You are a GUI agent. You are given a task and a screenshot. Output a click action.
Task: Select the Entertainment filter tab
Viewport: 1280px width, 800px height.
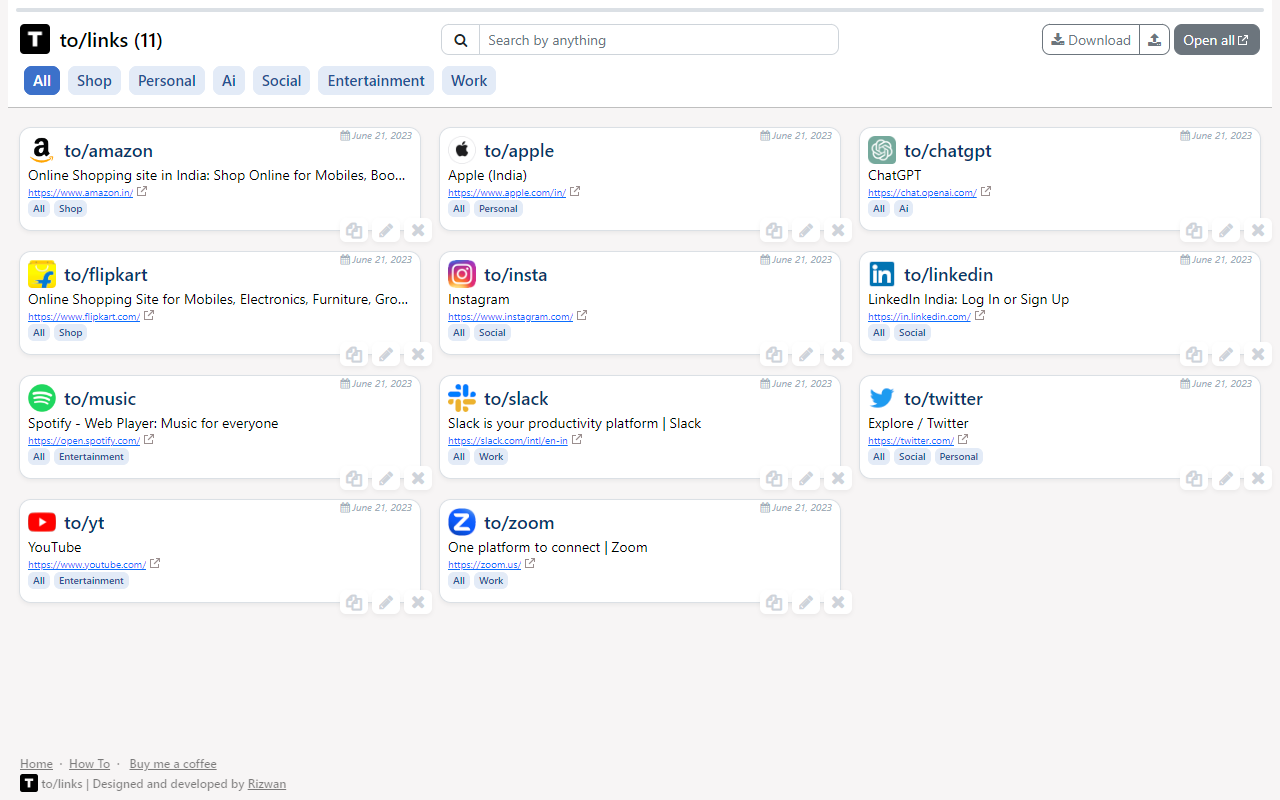tap(376, 81)
